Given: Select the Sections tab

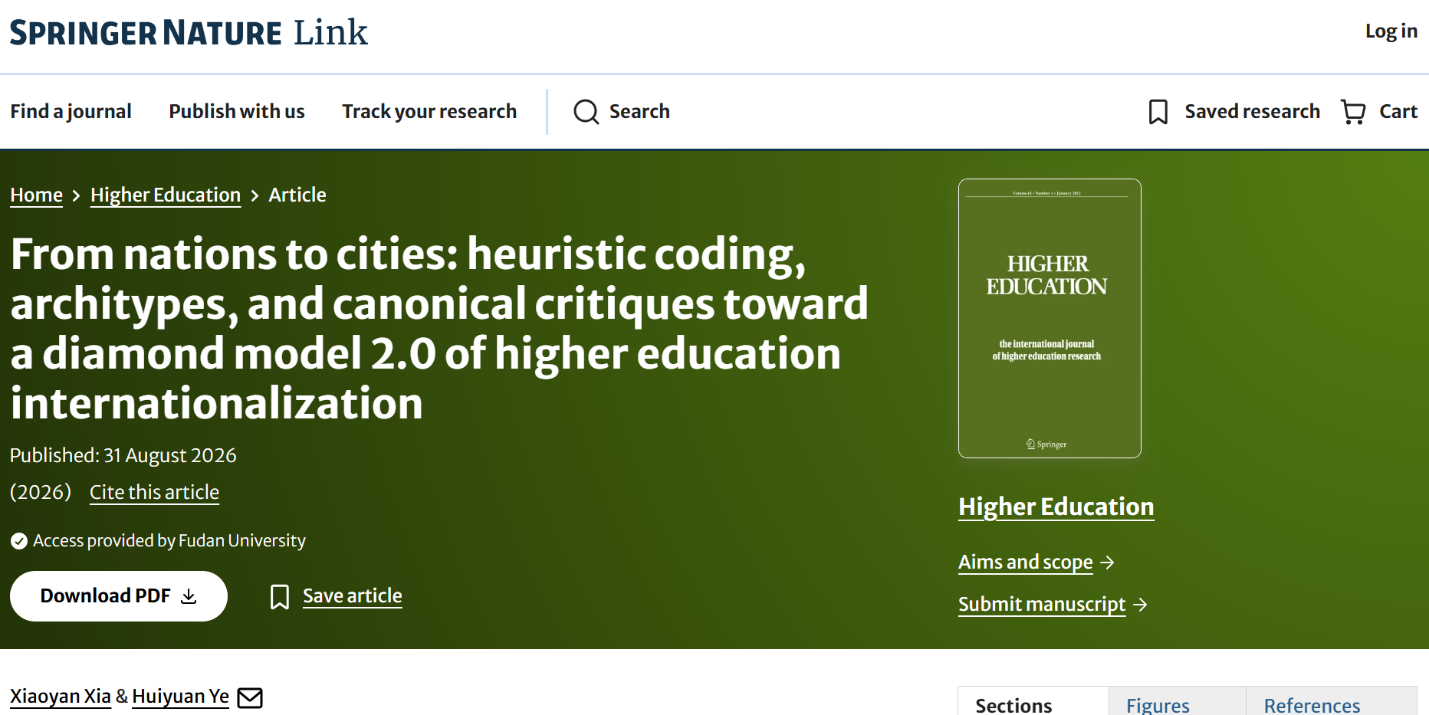Looking at the screenshot, I should point(1013,706).
